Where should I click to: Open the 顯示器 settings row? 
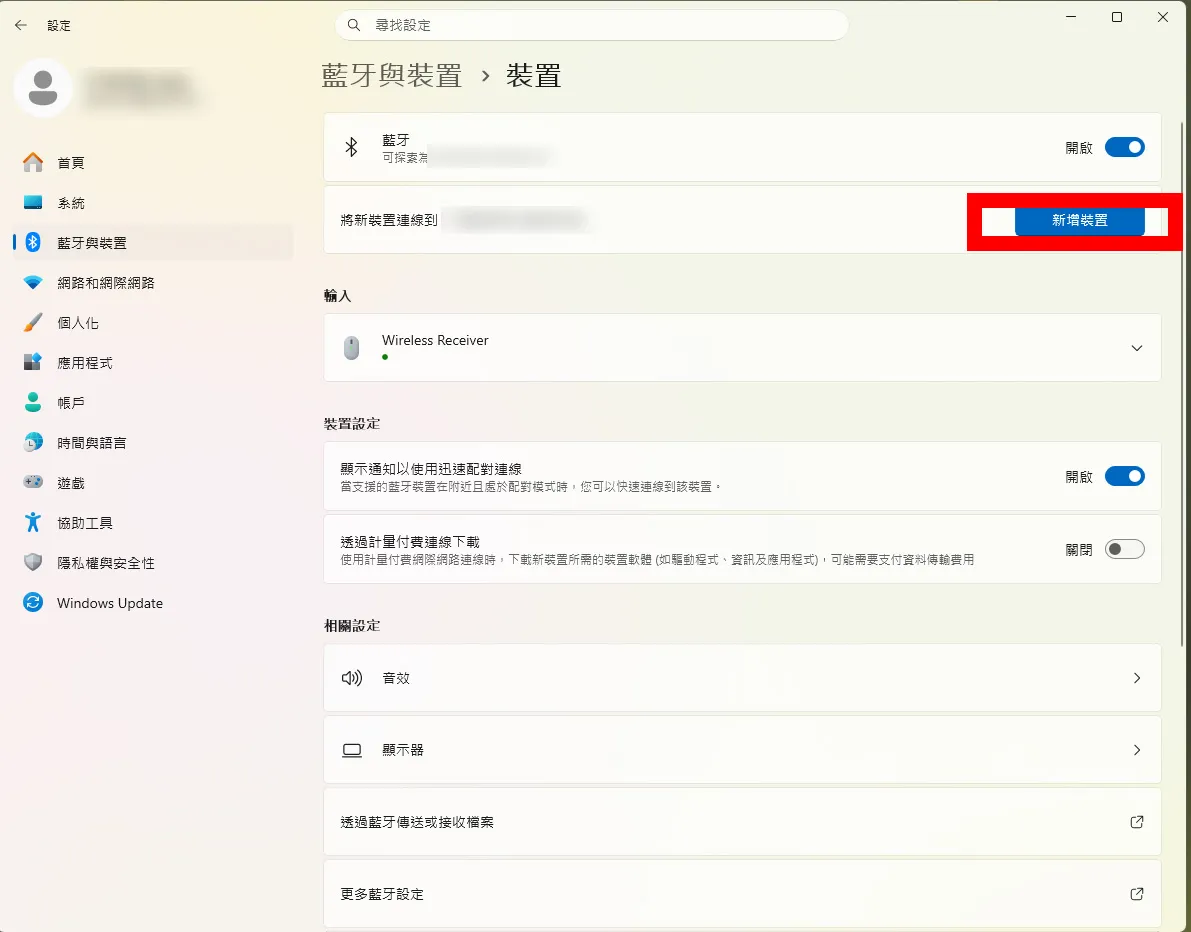coord(742,750)
